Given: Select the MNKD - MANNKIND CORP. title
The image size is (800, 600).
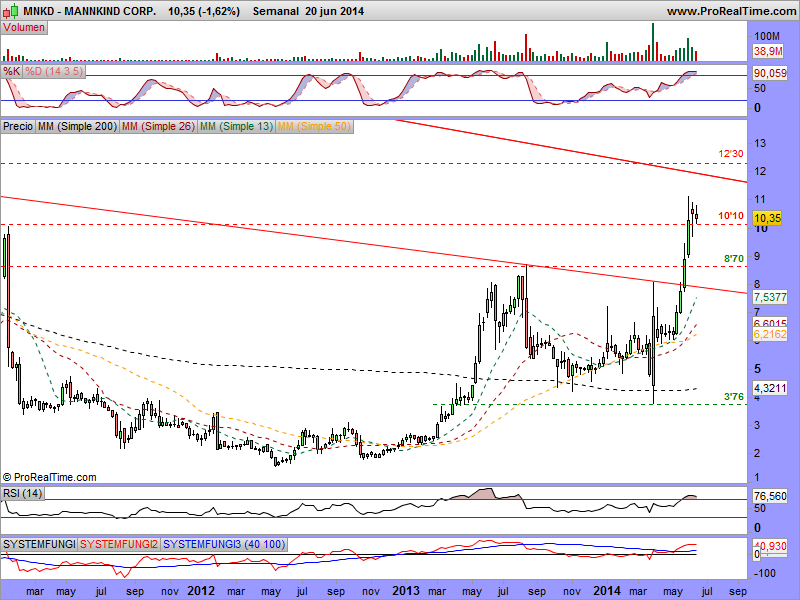Looking at the screenshot, I should coord(90,11).
